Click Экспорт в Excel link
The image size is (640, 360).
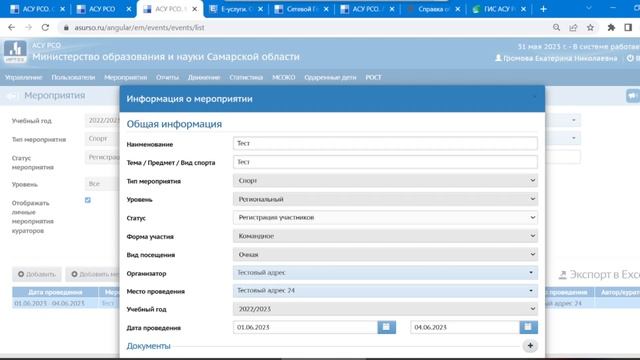coord(599,275)
